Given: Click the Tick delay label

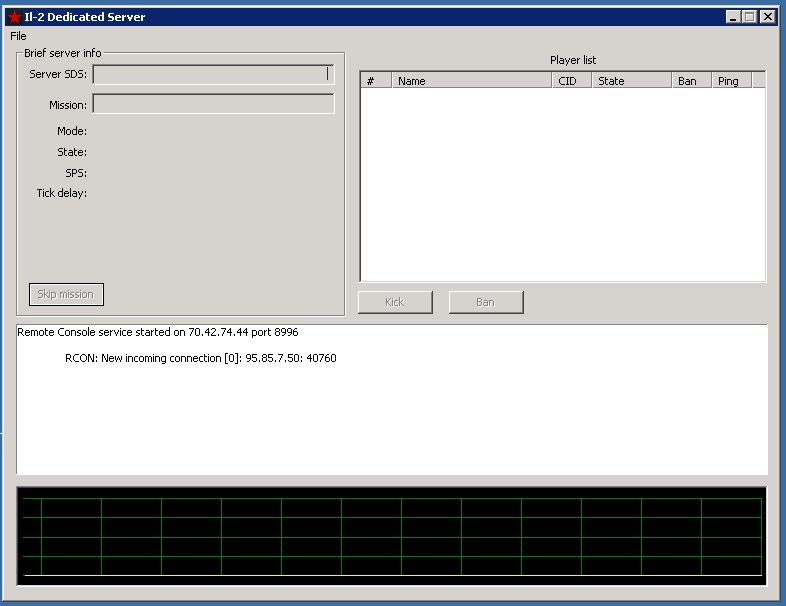Looking at the screenshot, I should coord(62,193).
